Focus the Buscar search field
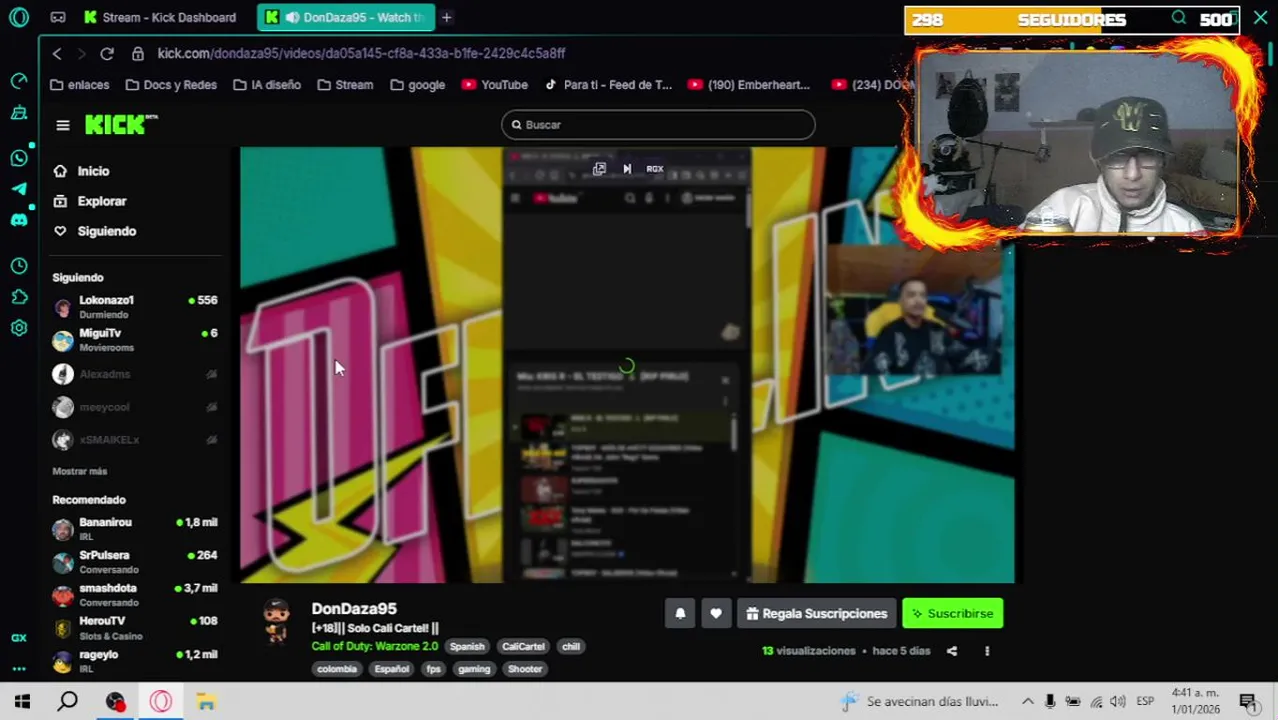The image size is (1278, 720). click(x=658, y=125)
